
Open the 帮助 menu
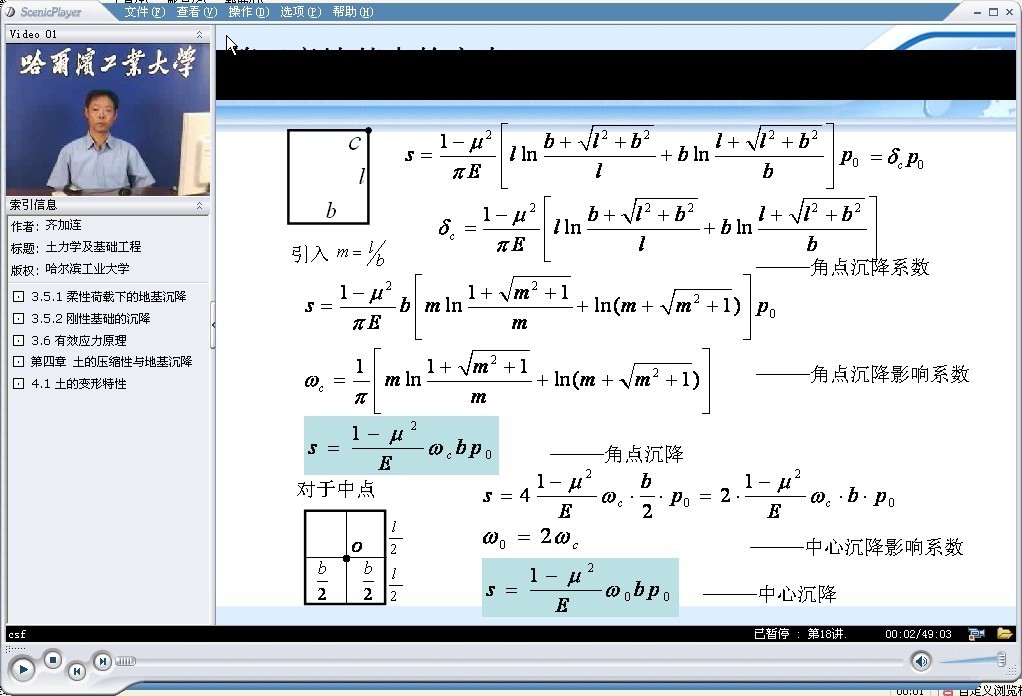(352, 12)
